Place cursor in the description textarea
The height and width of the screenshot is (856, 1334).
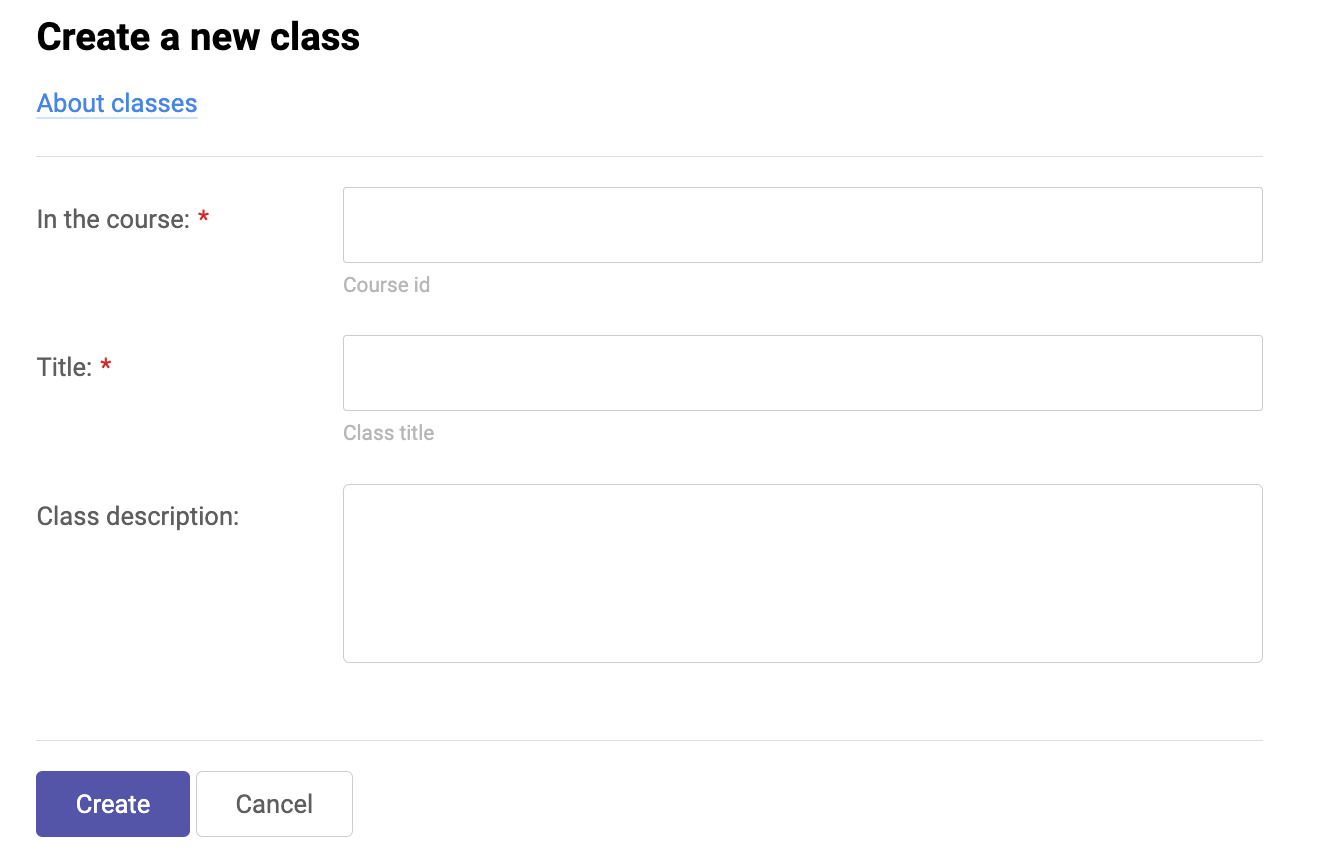point(800,572)
